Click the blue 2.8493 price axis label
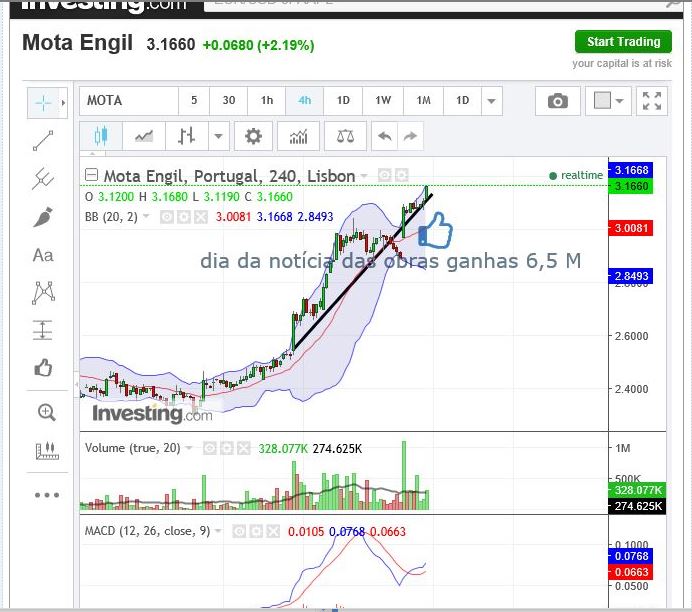692x612 pixels. [x=631, y=276]
